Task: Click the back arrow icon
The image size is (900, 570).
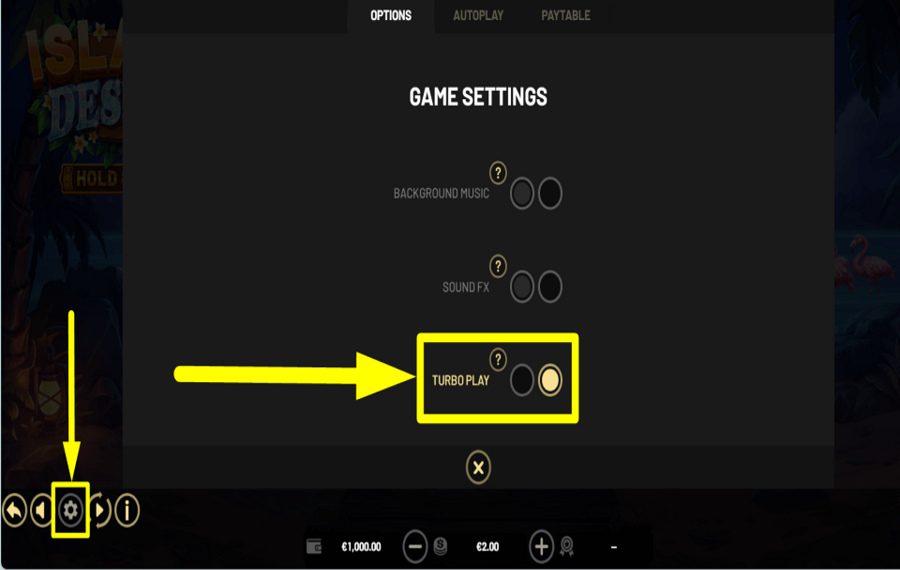Action: 15,510
